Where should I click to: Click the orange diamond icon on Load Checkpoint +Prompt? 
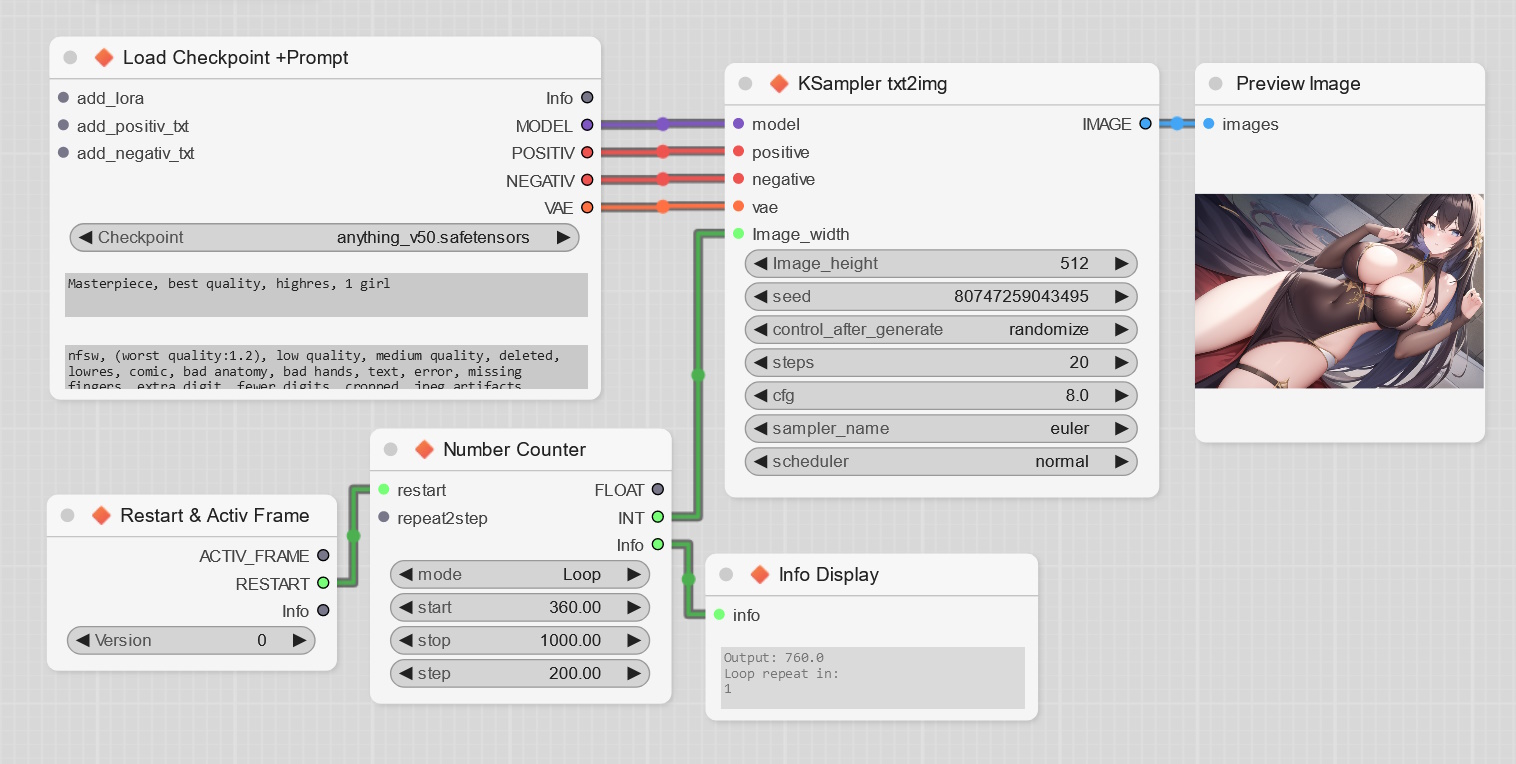(104, 58)
